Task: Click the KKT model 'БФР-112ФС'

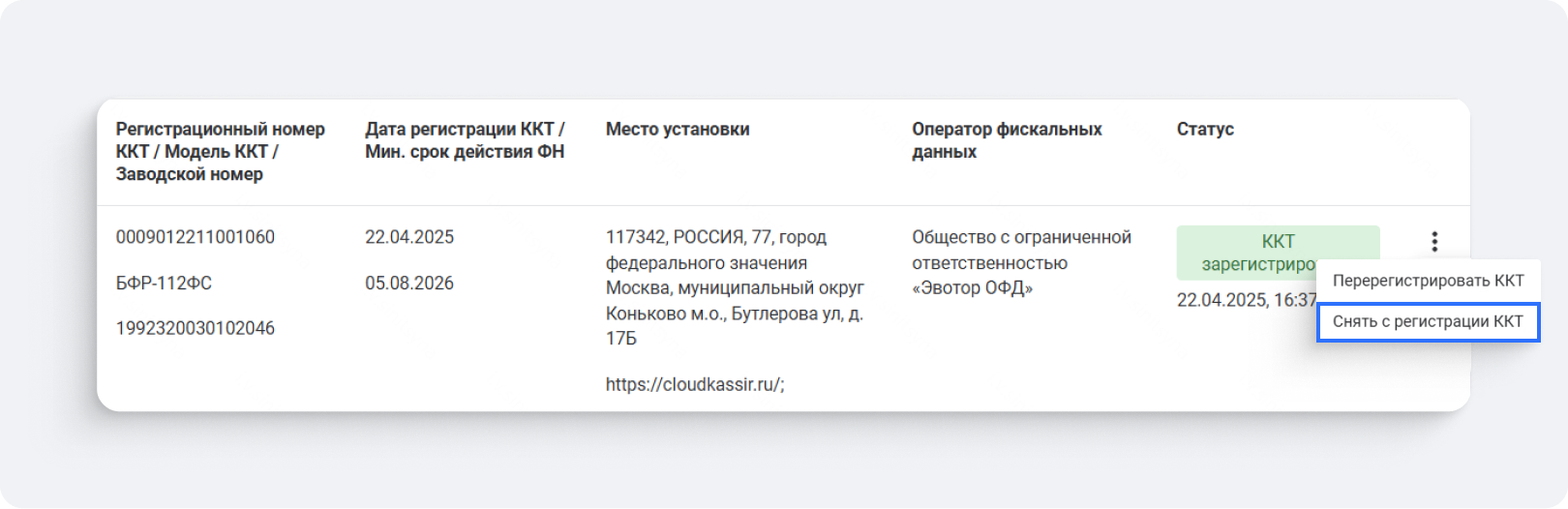Action: coord(164,284)
